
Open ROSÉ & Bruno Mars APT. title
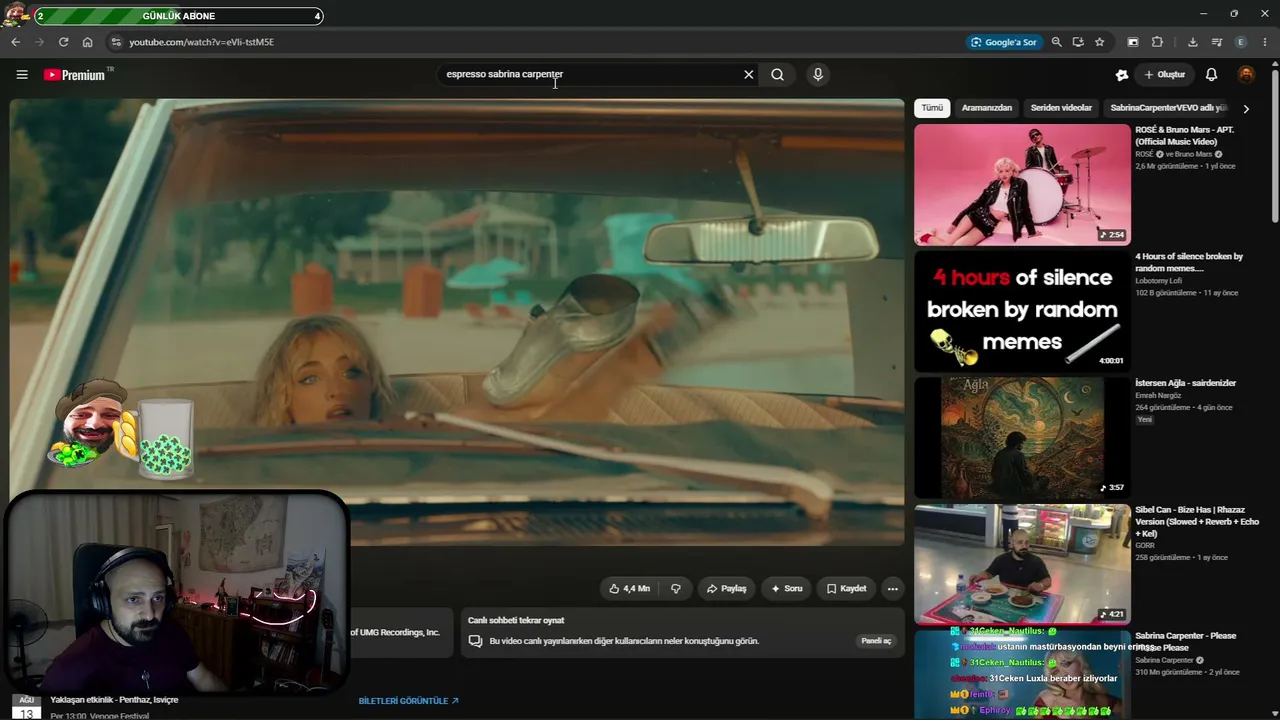click(1185, 136)
